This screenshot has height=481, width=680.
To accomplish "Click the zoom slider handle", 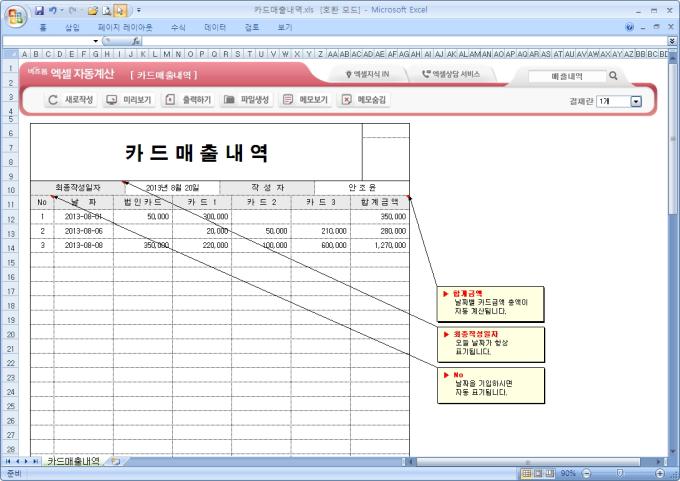I will coord(620,473).
